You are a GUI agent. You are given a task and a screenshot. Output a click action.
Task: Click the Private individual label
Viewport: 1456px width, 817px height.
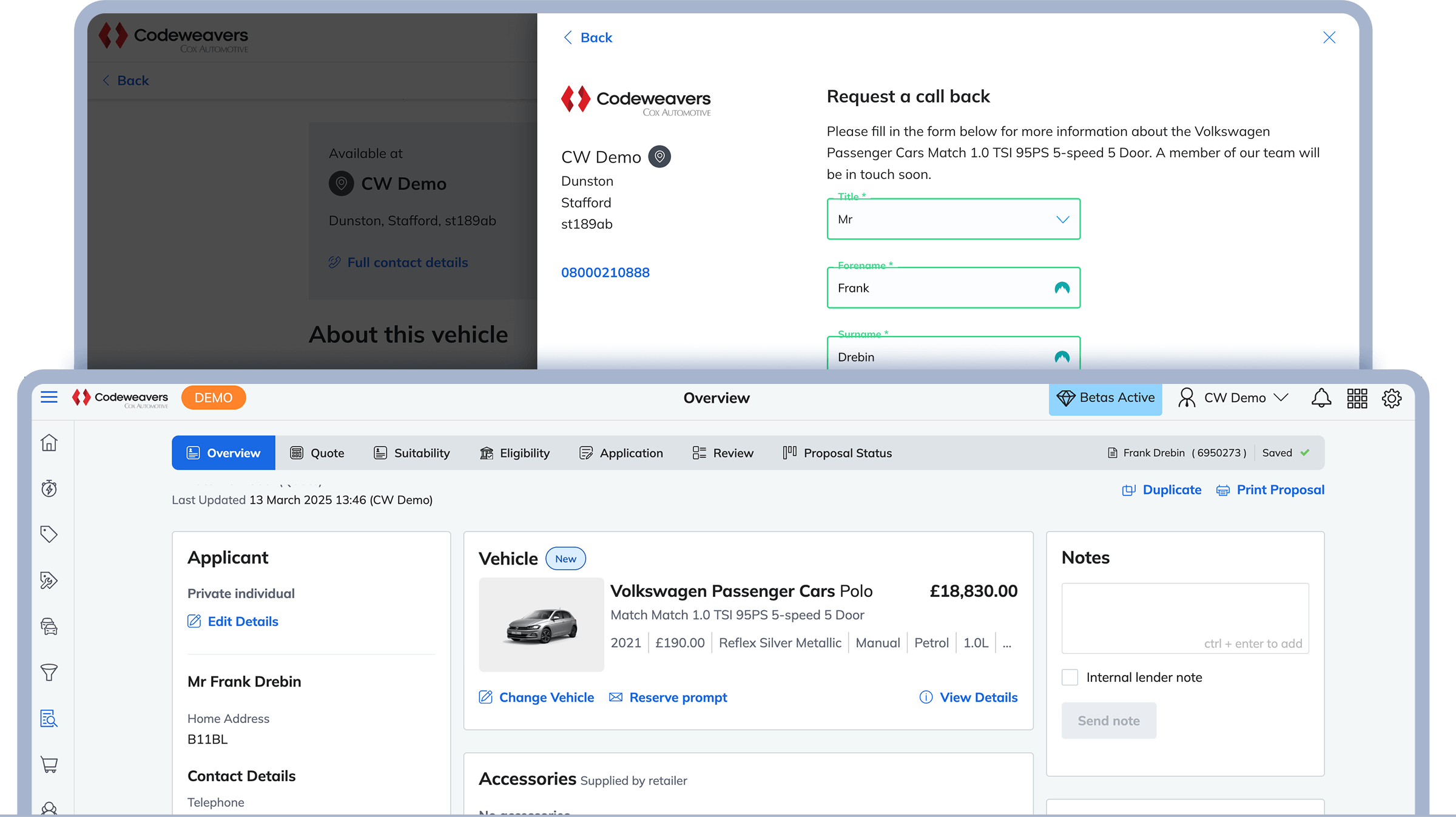[x=241, y=593]
